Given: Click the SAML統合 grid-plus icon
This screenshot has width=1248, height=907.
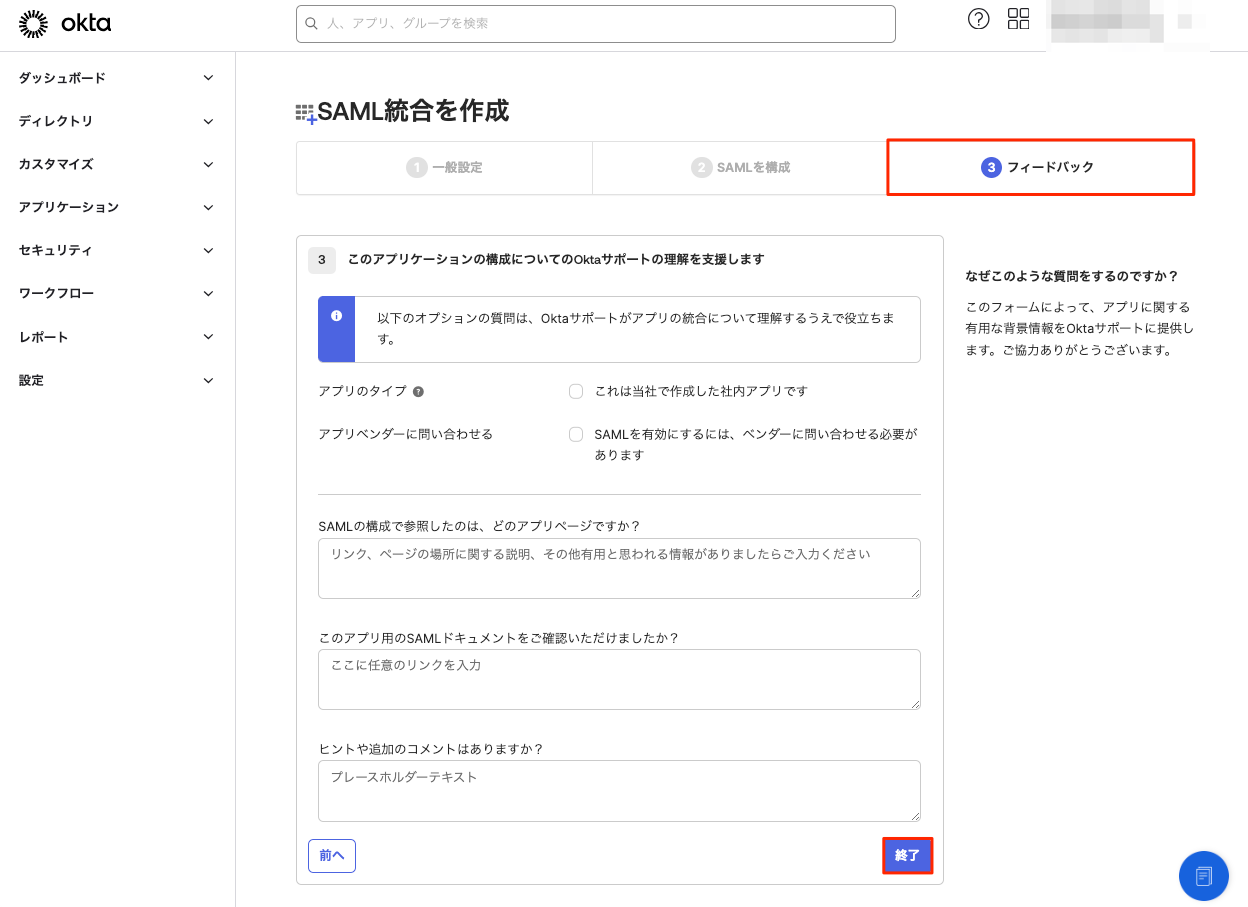Looking at the screenshot, I should click(x=305, y=113).
